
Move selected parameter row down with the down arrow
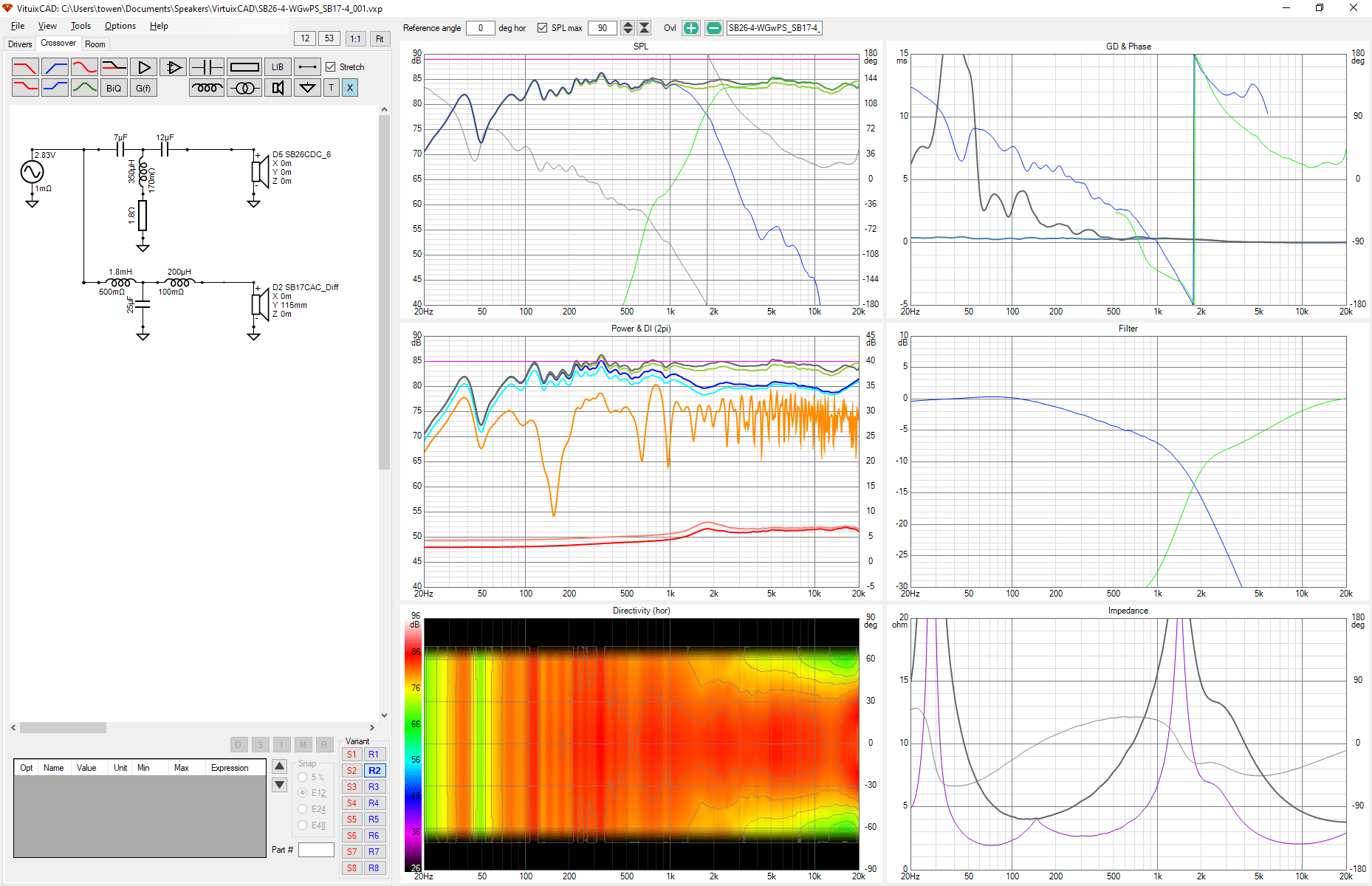[x=280, y=785]
